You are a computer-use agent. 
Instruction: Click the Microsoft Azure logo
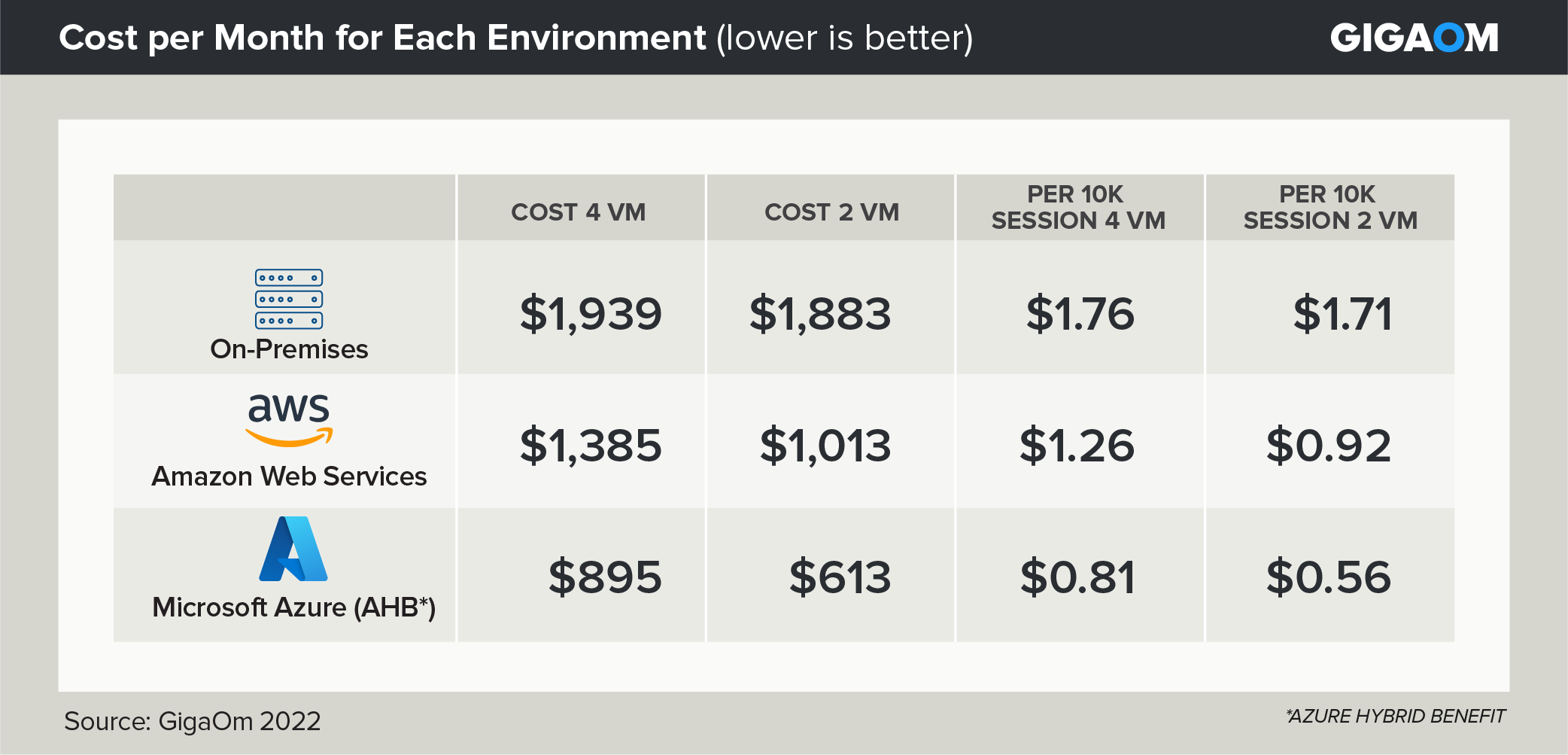293,549
